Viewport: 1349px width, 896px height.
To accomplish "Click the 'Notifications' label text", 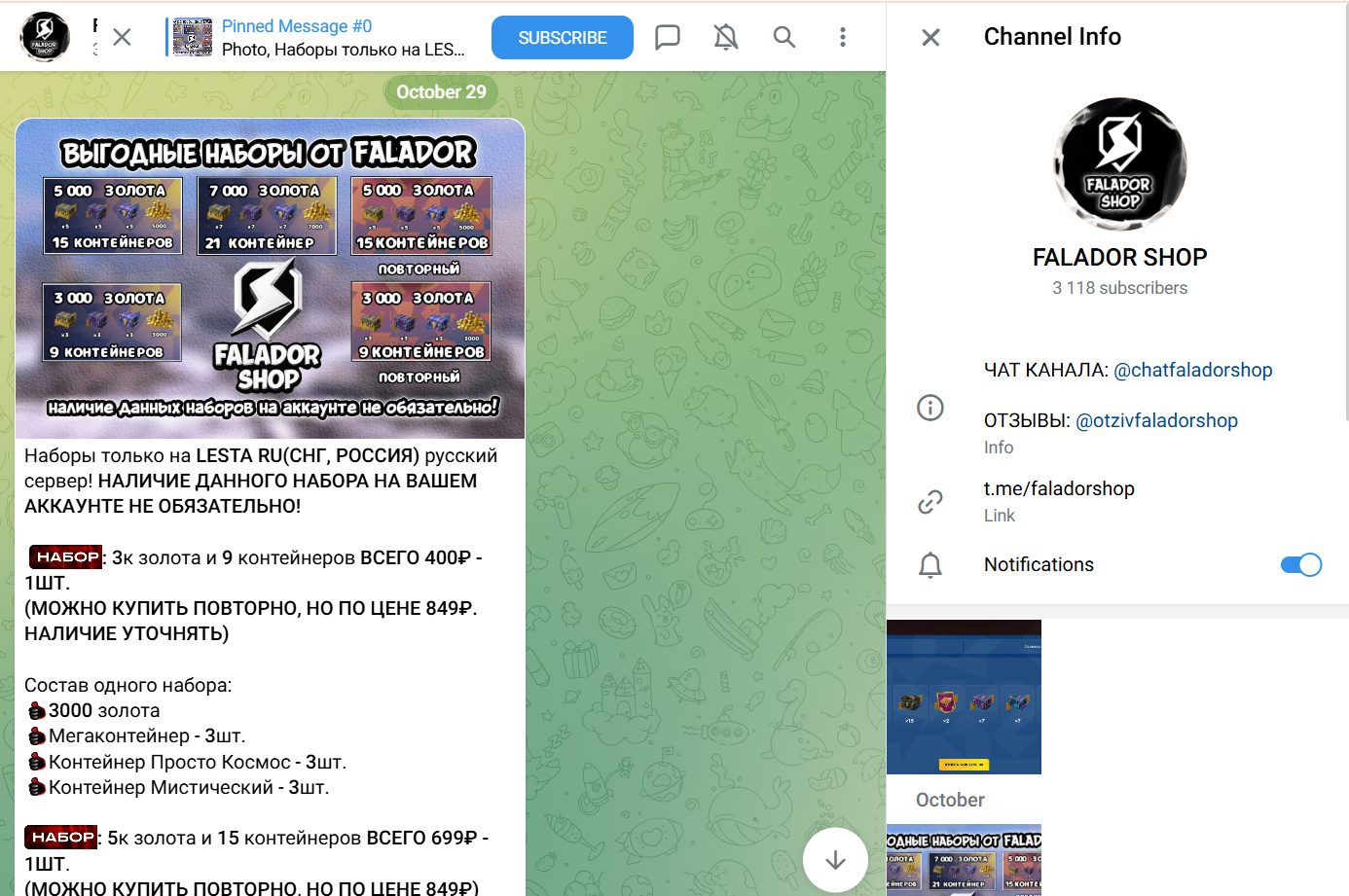I will [x=1039, y=564].
